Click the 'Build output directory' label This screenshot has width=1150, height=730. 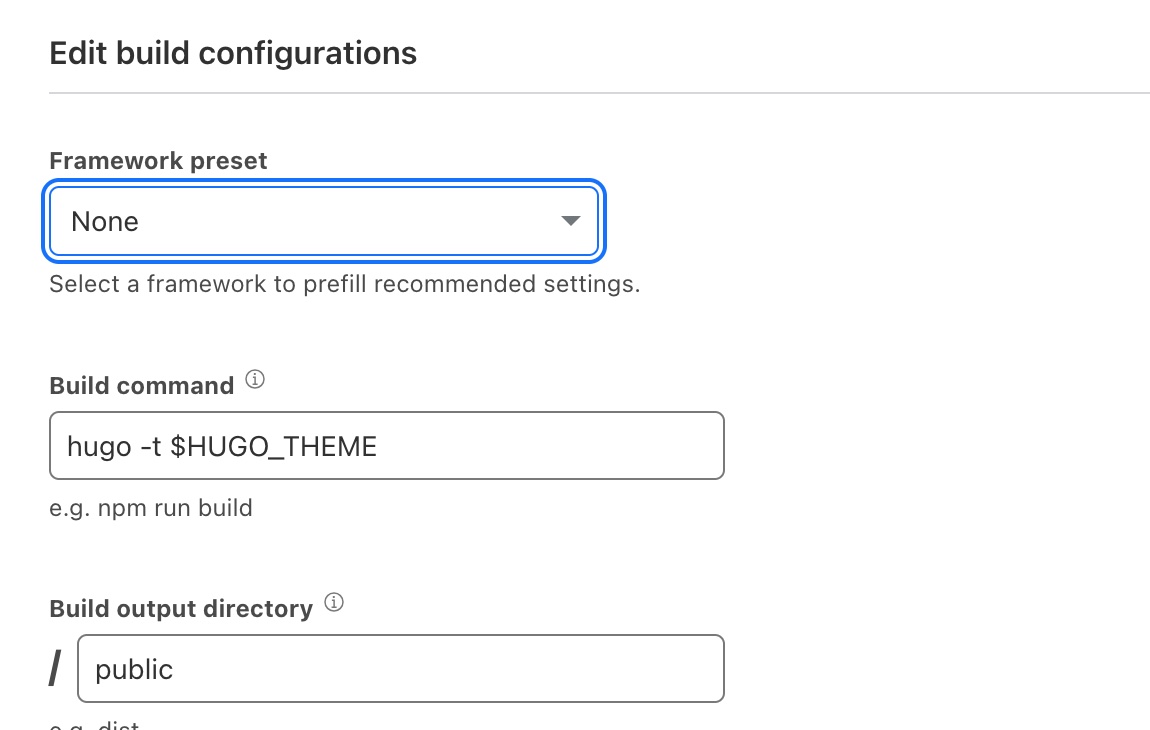click(181, 608)
